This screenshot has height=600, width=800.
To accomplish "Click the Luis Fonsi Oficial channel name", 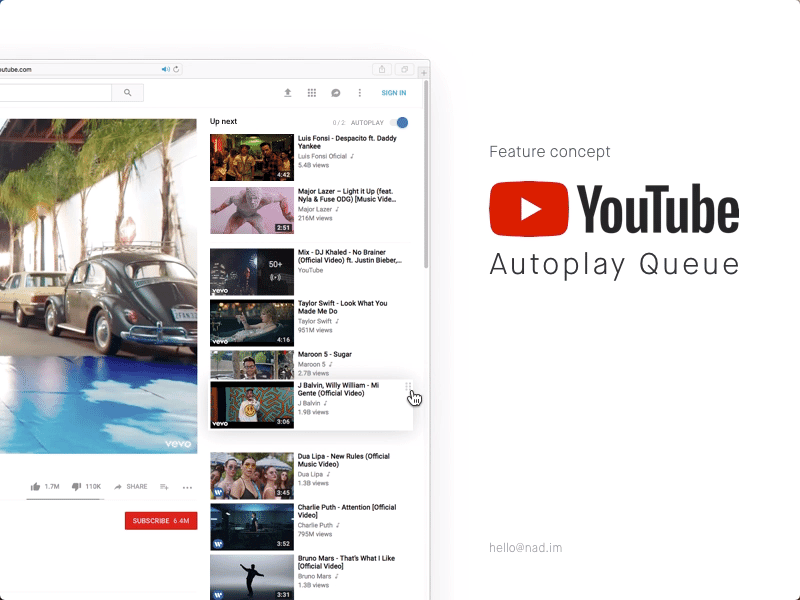I will tap(322, 156).
